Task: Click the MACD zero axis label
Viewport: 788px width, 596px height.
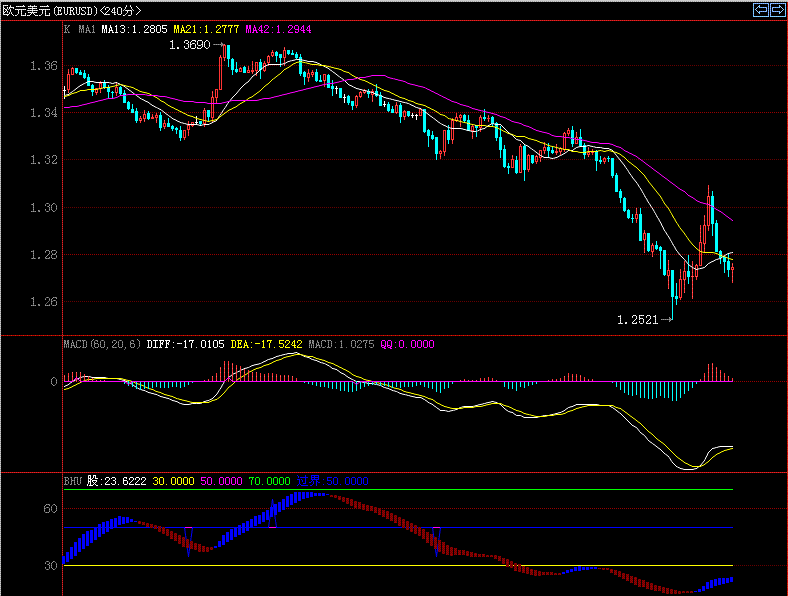Action: pyautogui.click(x=53, y=382)
